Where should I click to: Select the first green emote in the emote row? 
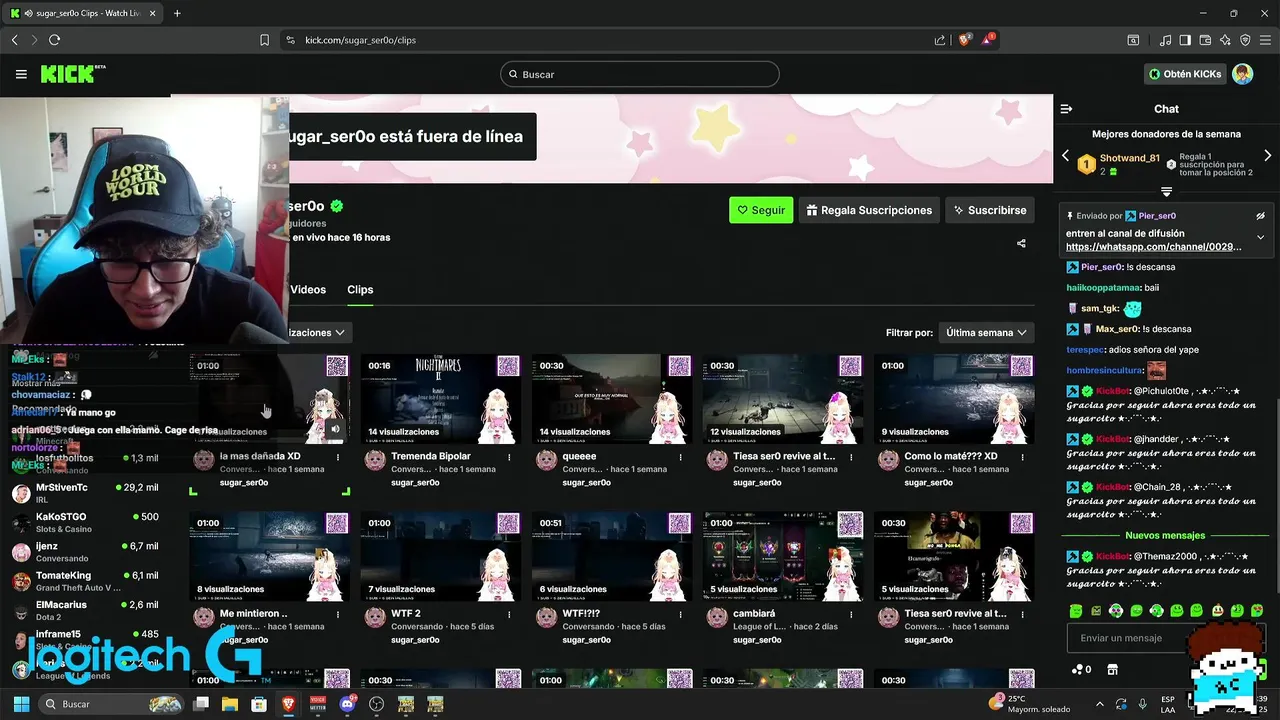coord(1076,610)
